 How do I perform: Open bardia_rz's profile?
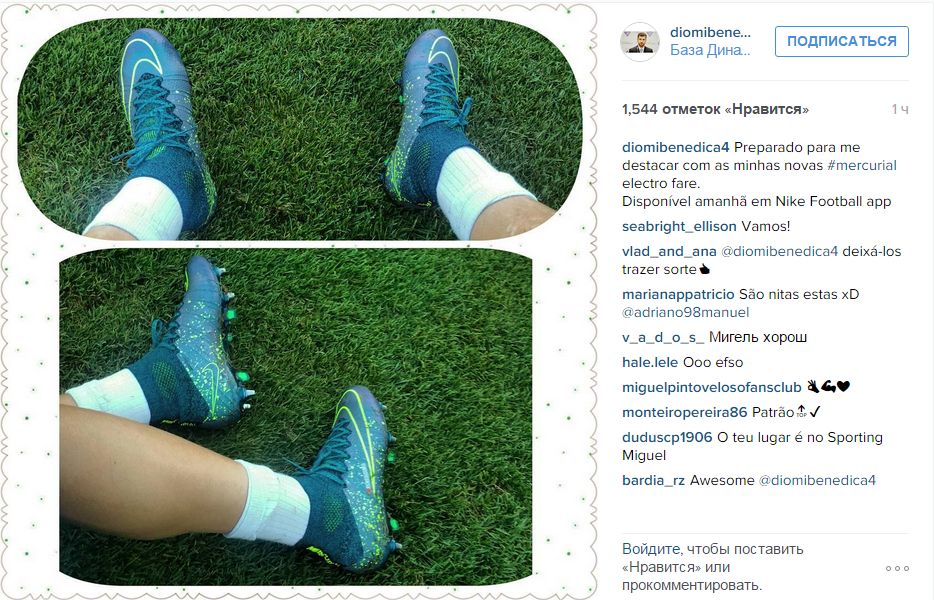point(653,480)
